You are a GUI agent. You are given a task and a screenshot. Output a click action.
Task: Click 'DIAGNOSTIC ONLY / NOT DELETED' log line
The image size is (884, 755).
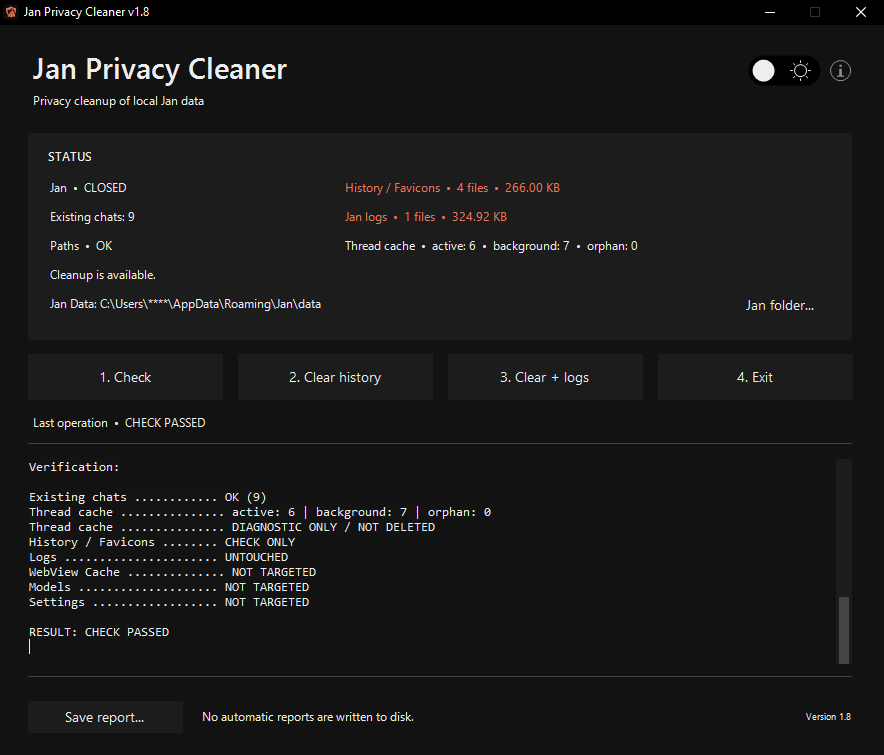point(232,527)
